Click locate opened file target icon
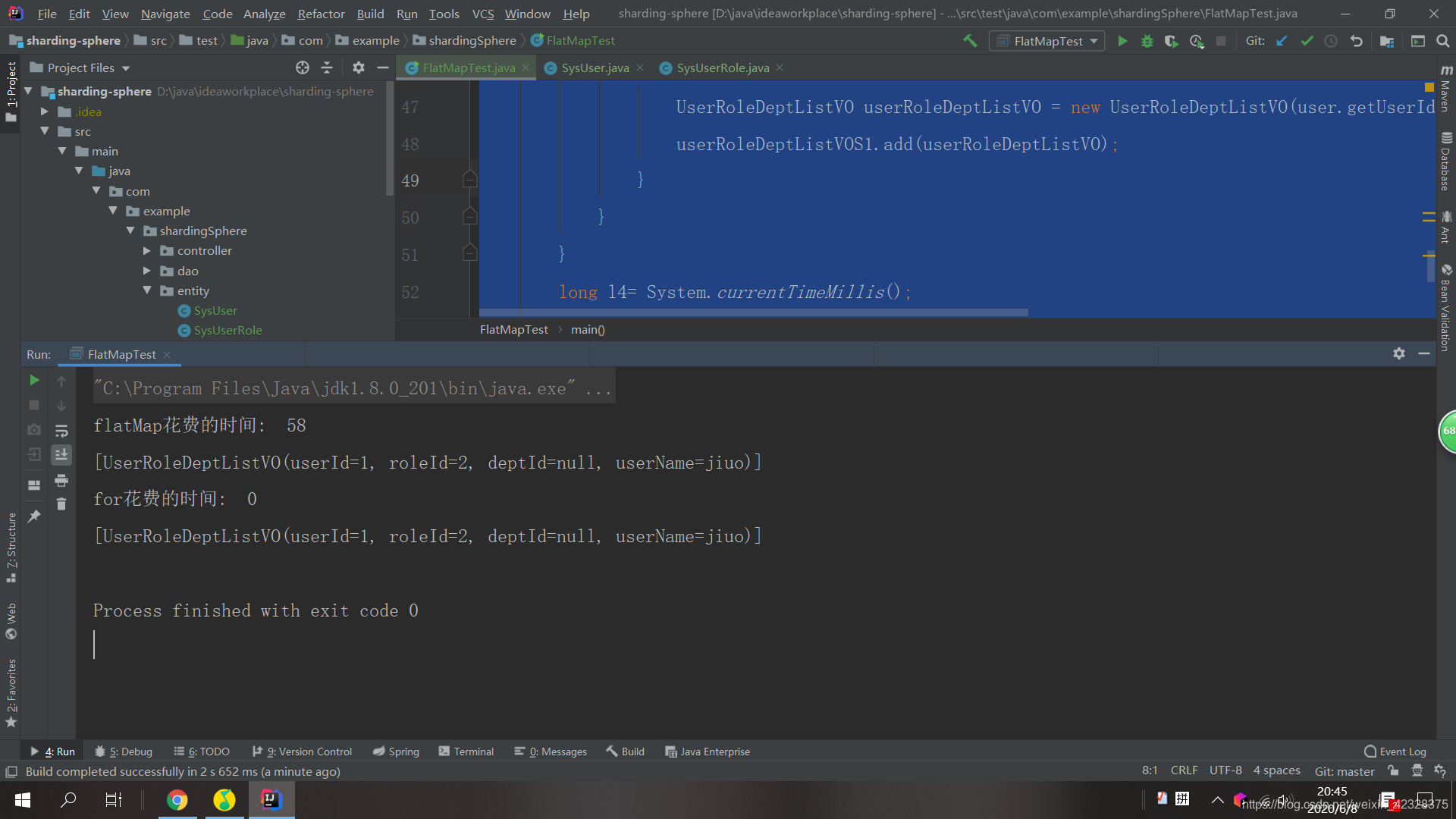Screen dimensions: 1456x819 [x=303, y=67]
